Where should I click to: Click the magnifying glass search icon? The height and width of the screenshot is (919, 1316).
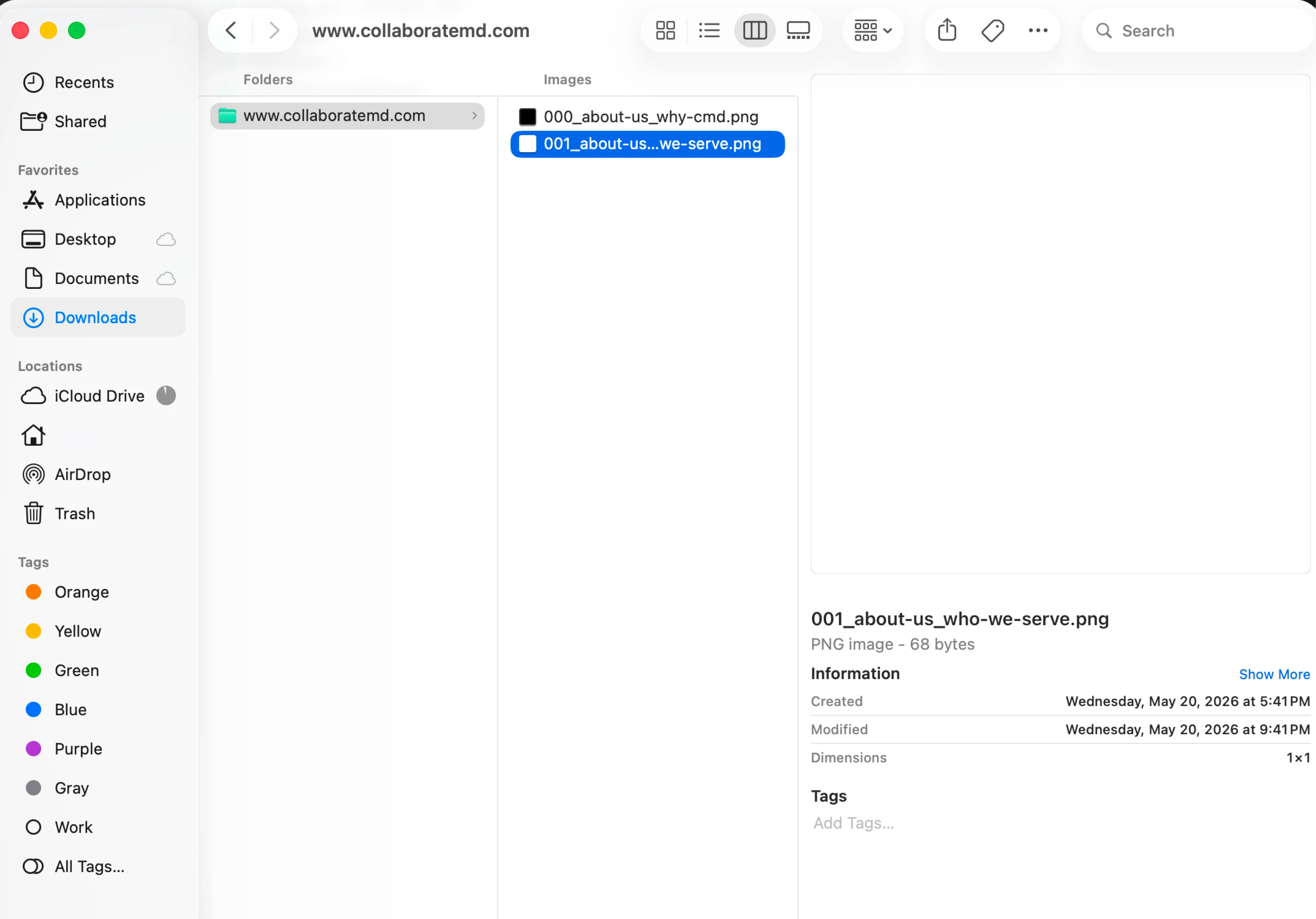(1104, 30)
